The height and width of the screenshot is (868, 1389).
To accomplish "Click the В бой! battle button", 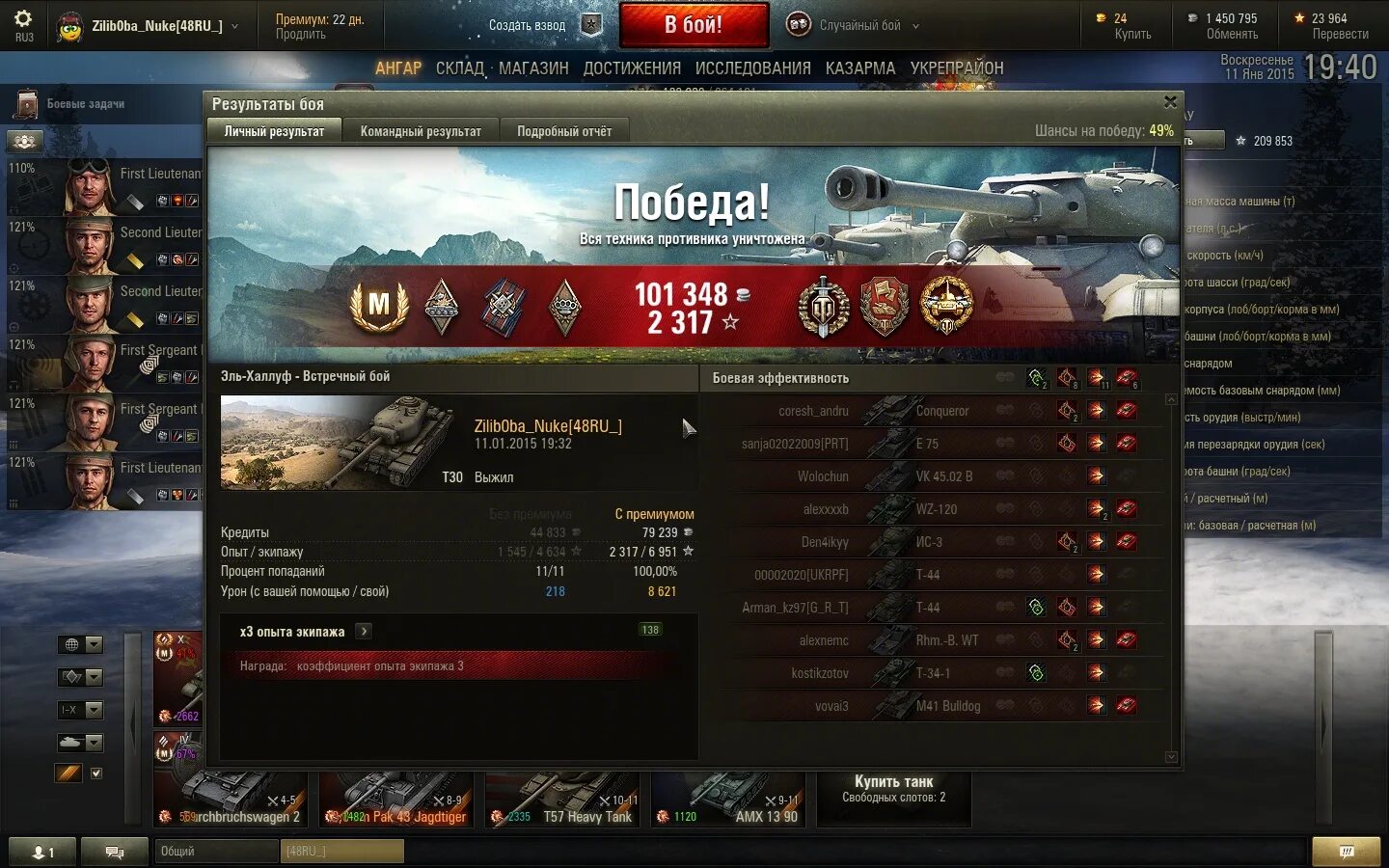I will click(x=694, y=25).
